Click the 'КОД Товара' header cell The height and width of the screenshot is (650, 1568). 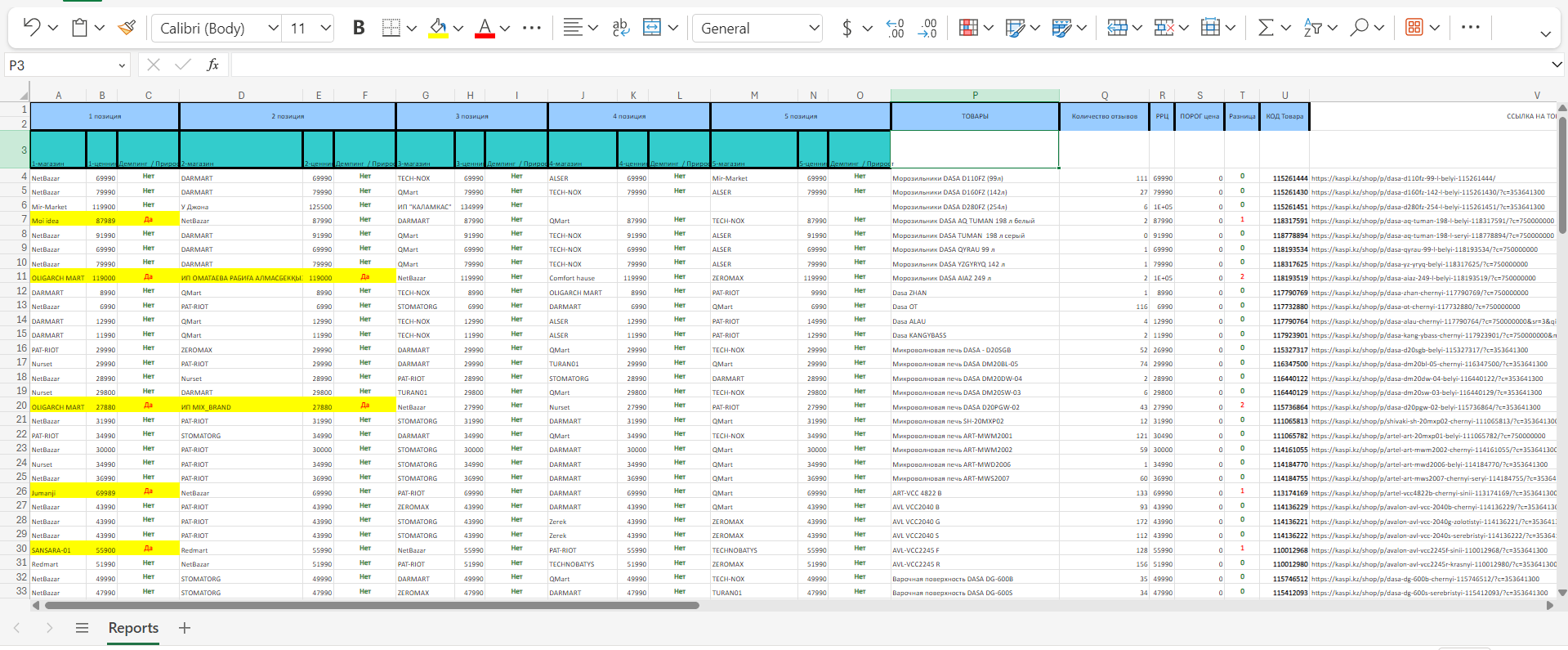point(1284,116)
